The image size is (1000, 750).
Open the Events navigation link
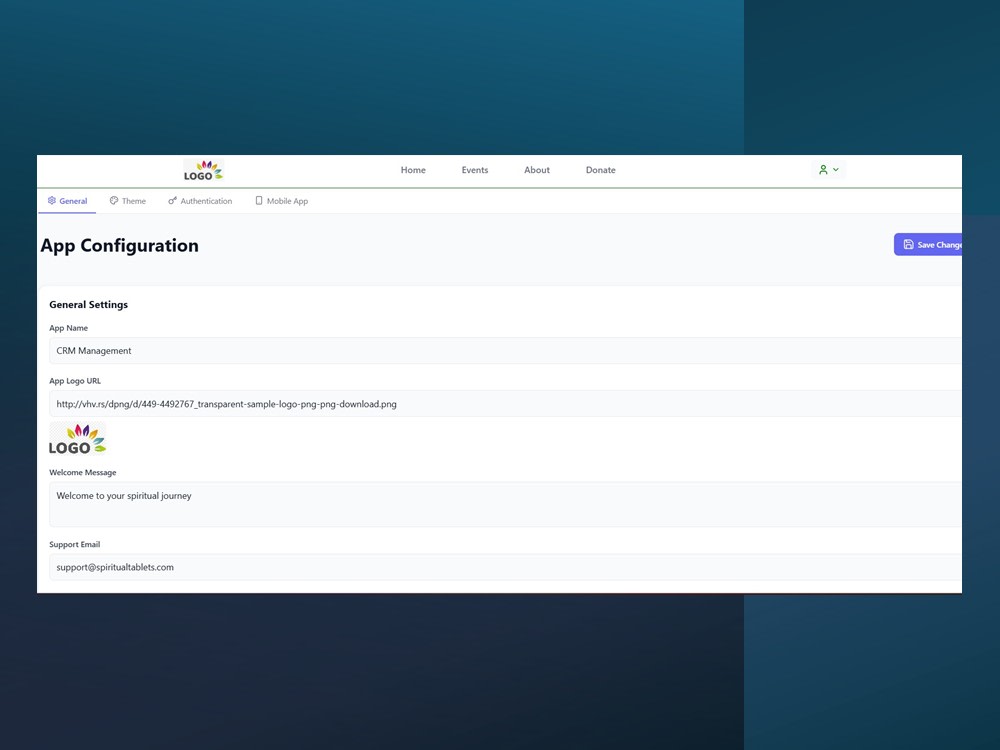pos(474,170)
